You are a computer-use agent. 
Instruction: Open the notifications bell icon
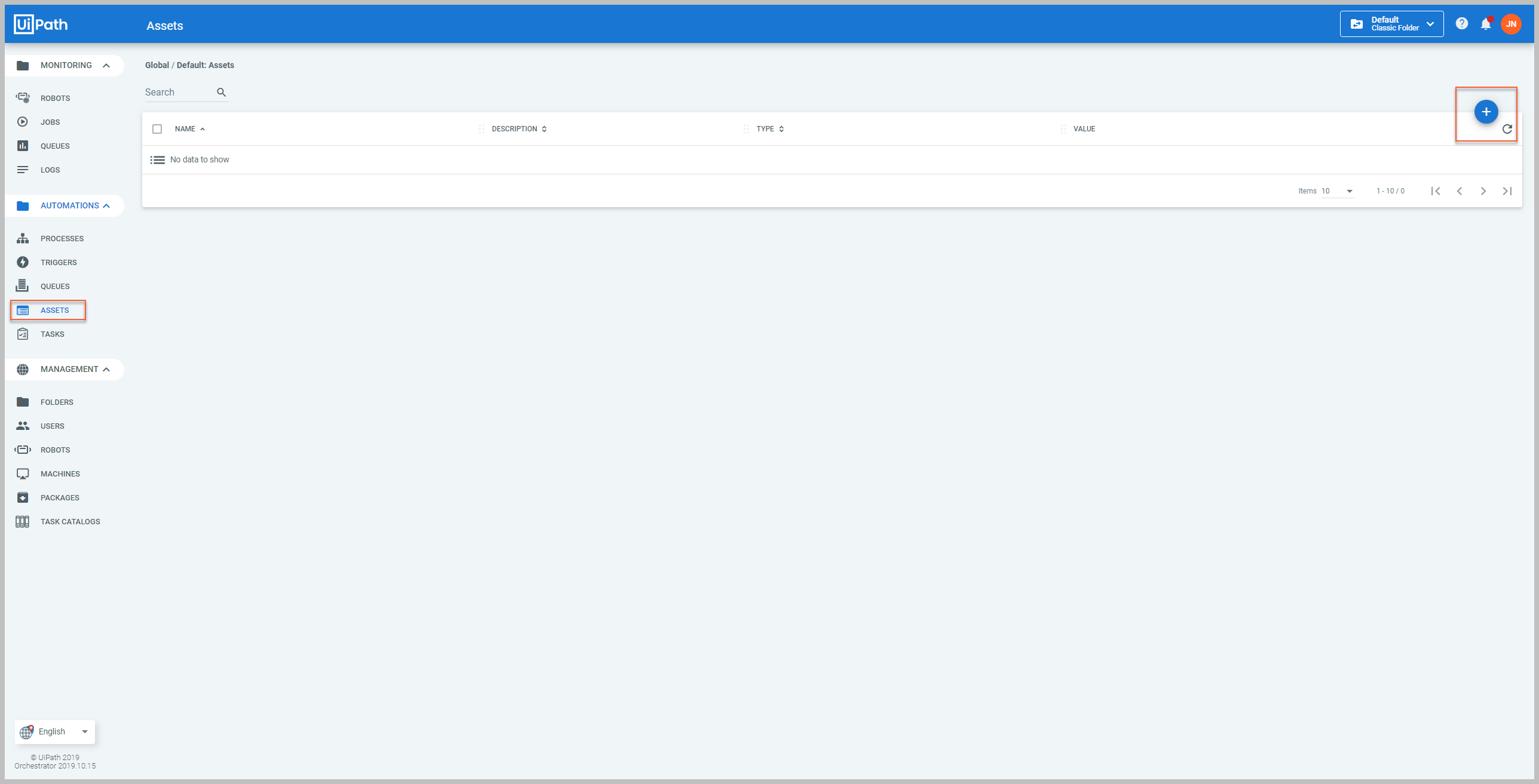pyautogui.click(x=1485, y=24)
